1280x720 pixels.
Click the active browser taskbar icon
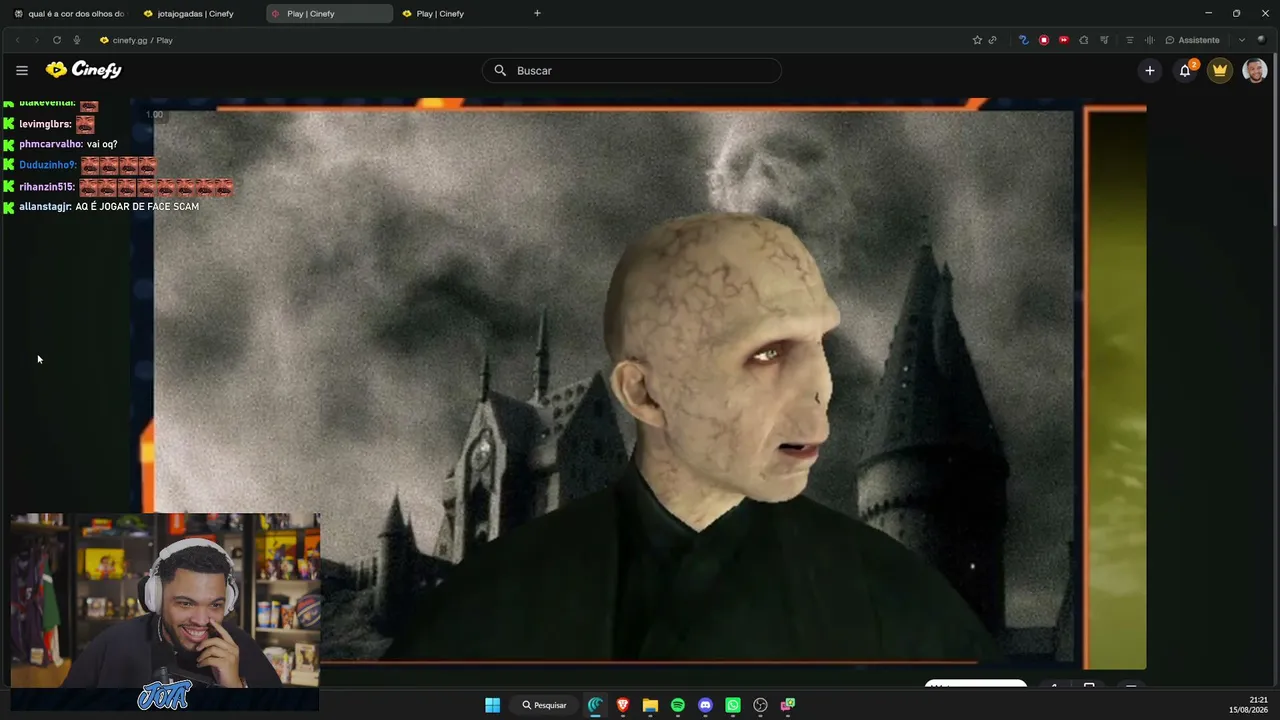(x=596, y=705)
